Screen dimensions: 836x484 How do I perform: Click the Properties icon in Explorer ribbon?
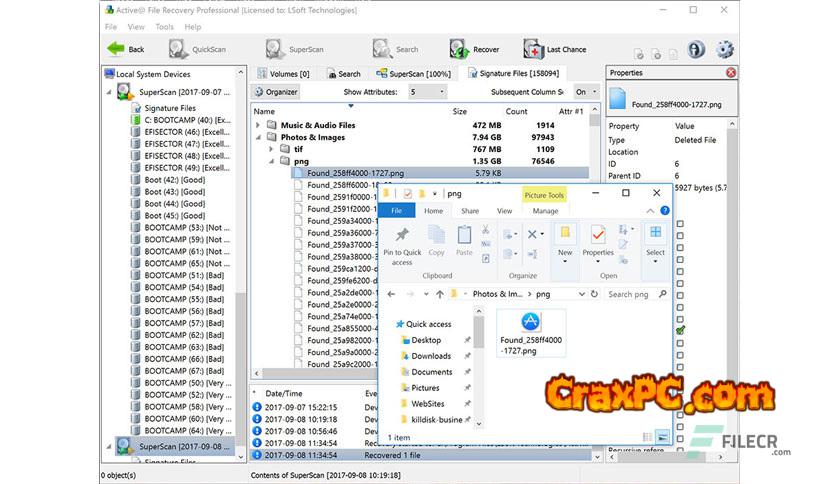598,235
